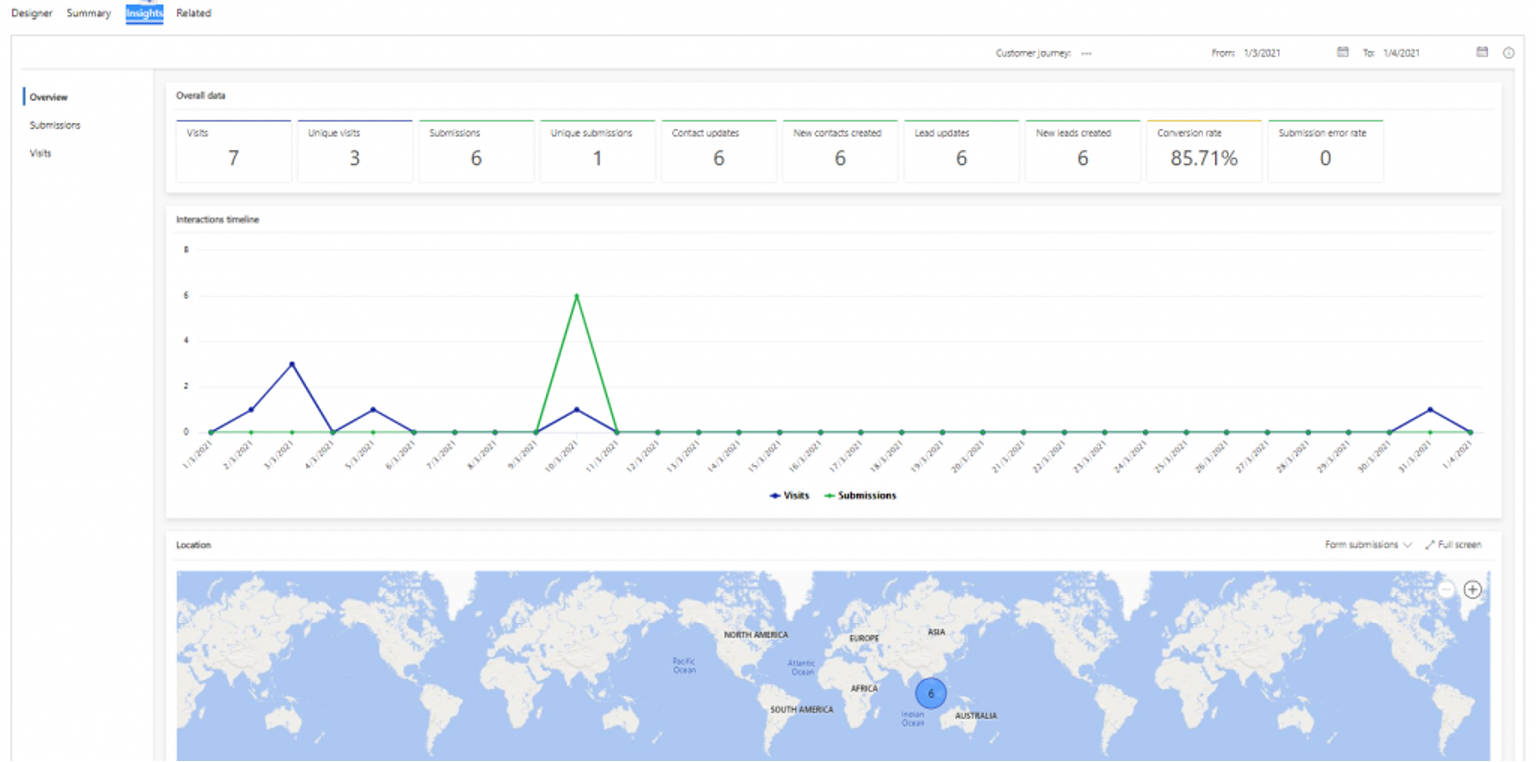Click the To date field 1/4/2021
Viewport: 1536px width, 762px height.
[1401, 53]
